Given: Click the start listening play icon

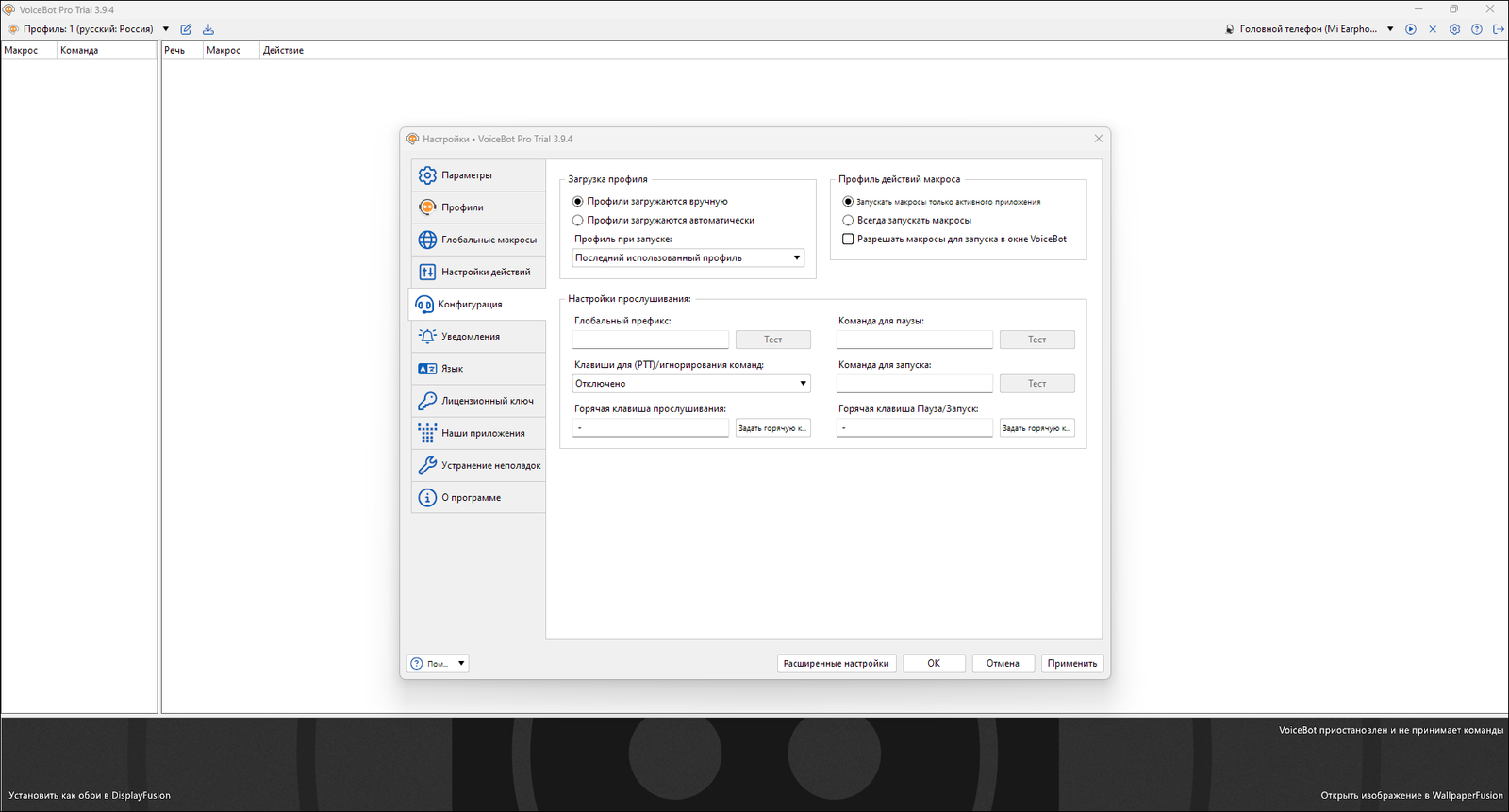Looking at the screenshot, I should 1411,29.
